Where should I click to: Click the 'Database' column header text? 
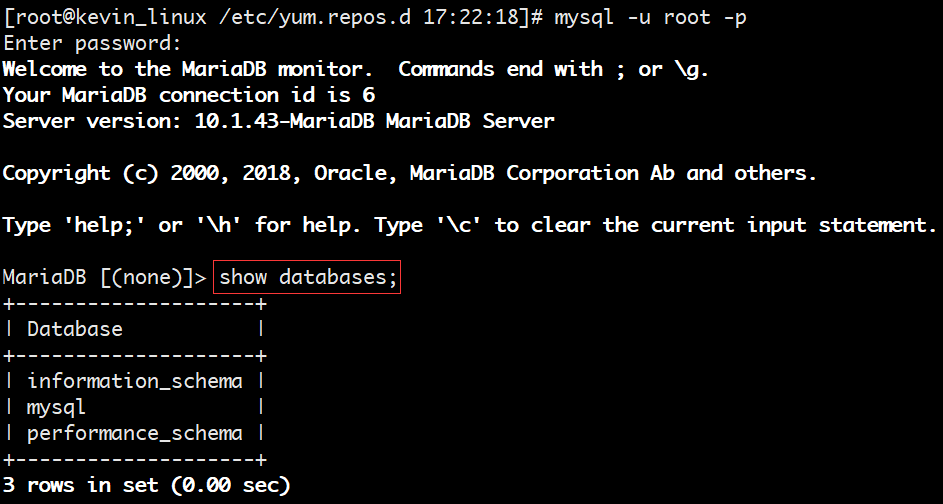[75, 329]
